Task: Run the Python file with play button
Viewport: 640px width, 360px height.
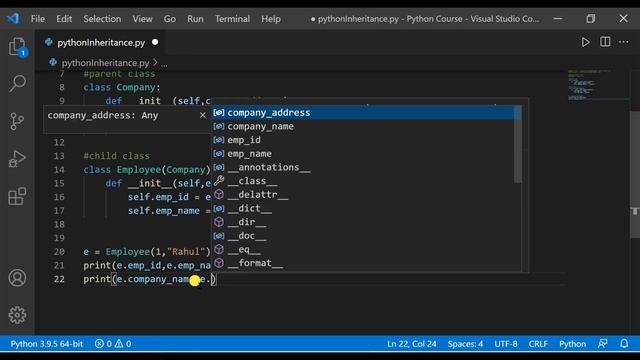Action: [585, 42]
